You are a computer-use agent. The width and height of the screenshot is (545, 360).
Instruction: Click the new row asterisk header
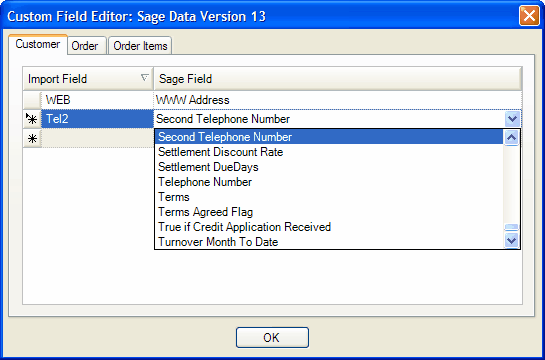pos(32,139)
